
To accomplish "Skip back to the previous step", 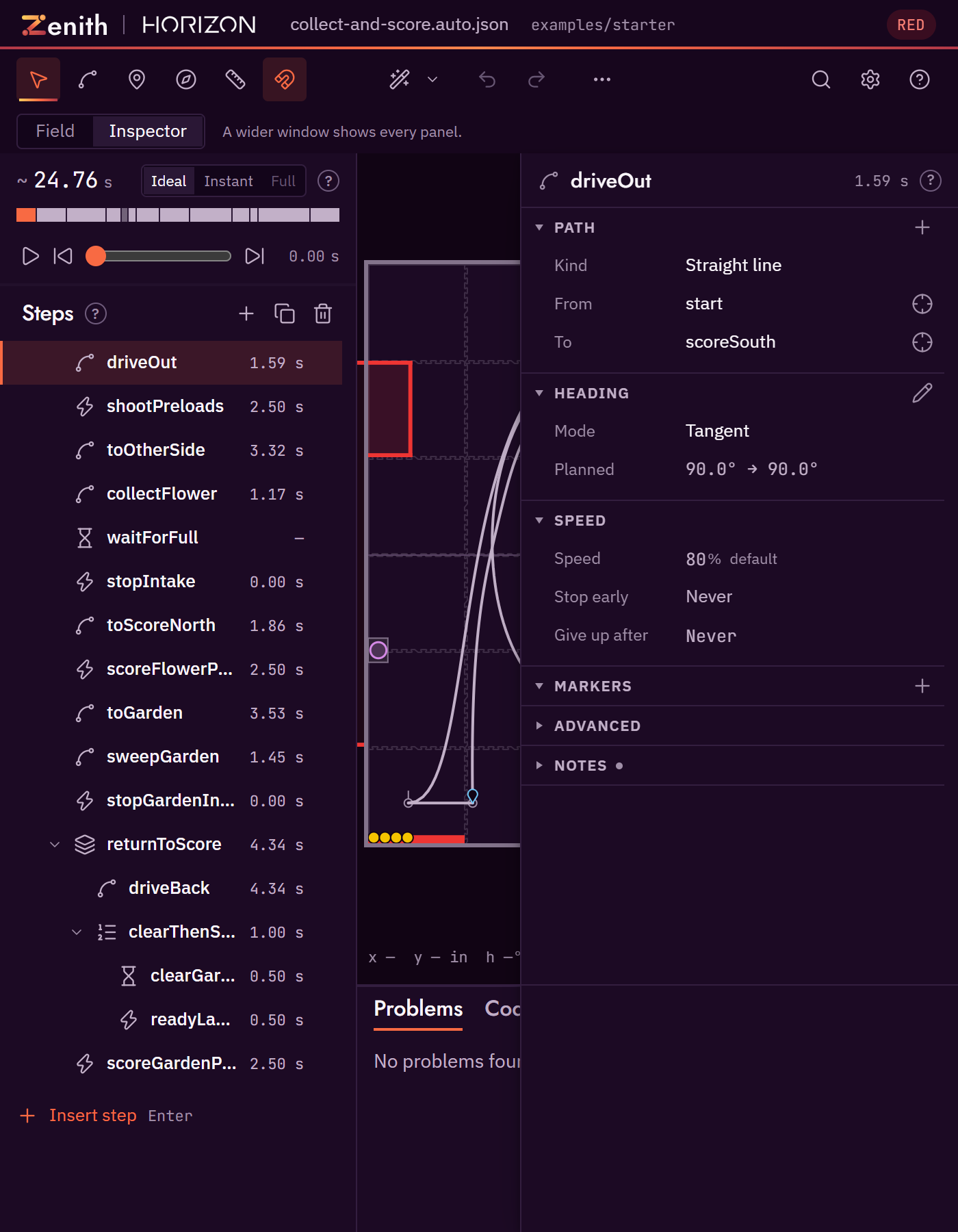I will 63,256.
